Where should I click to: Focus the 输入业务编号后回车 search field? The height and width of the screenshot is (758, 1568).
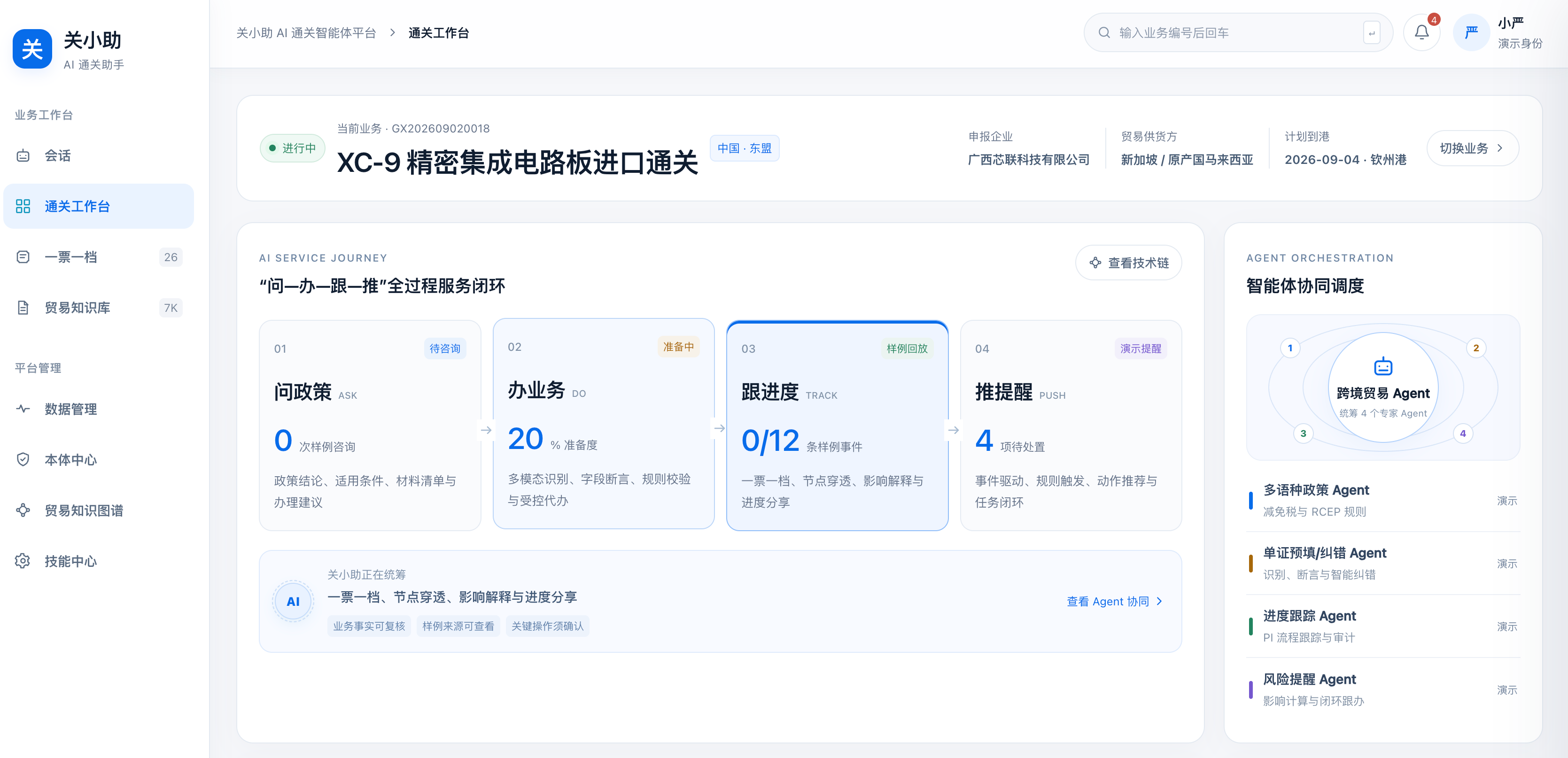click(1238, 32)
